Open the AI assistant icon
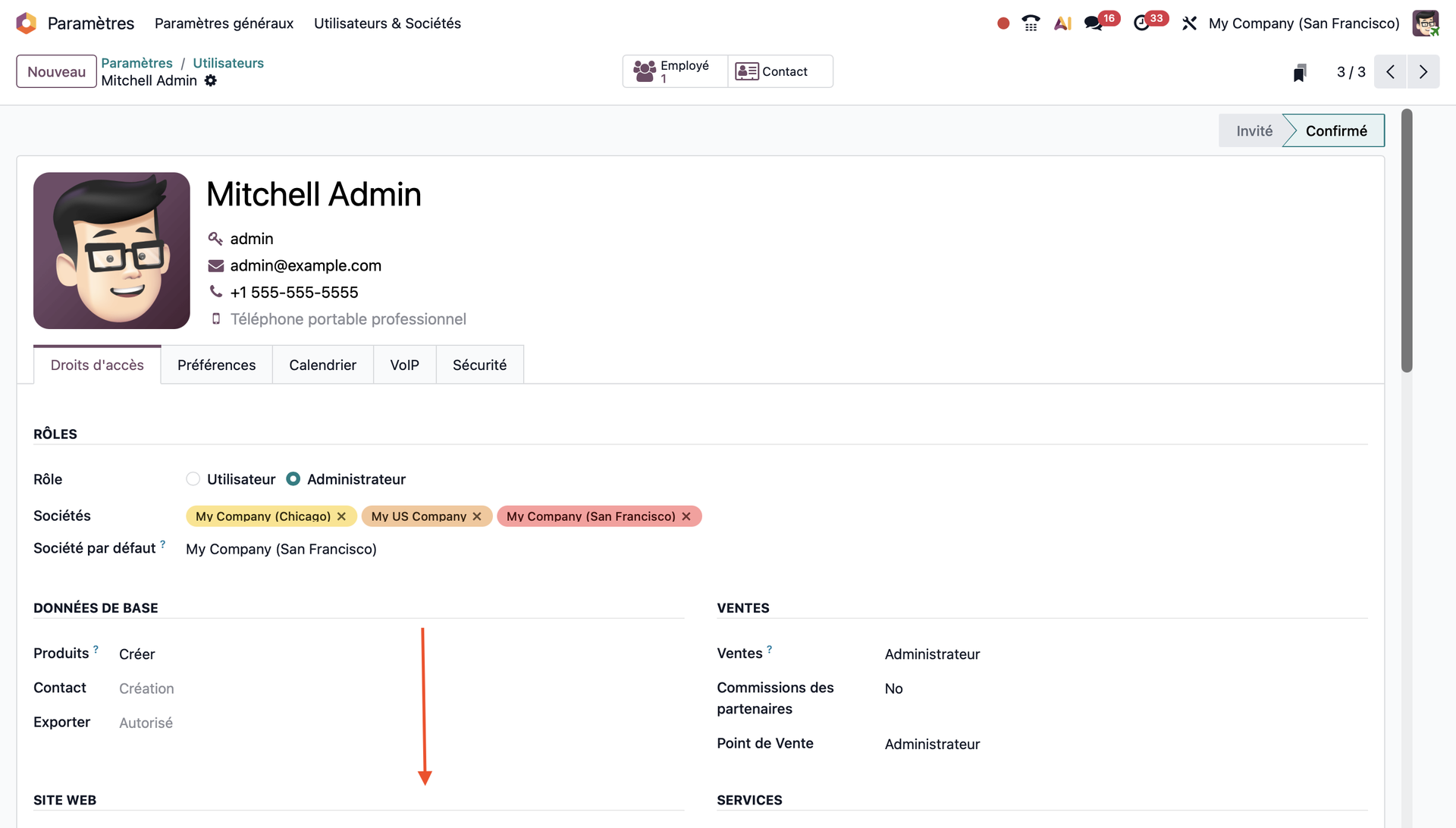This screenshot has width=1456, height=828. [x=1062, y=24]
